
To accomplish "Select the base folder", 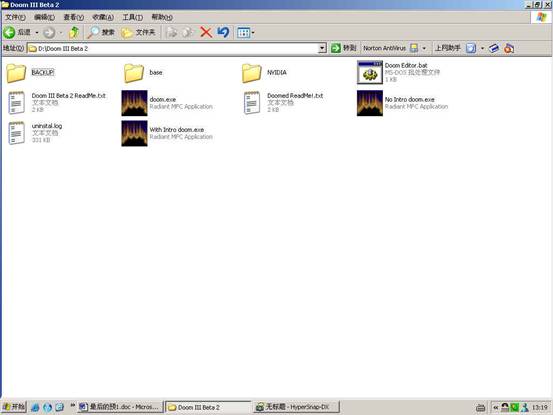I will (143, 73).
